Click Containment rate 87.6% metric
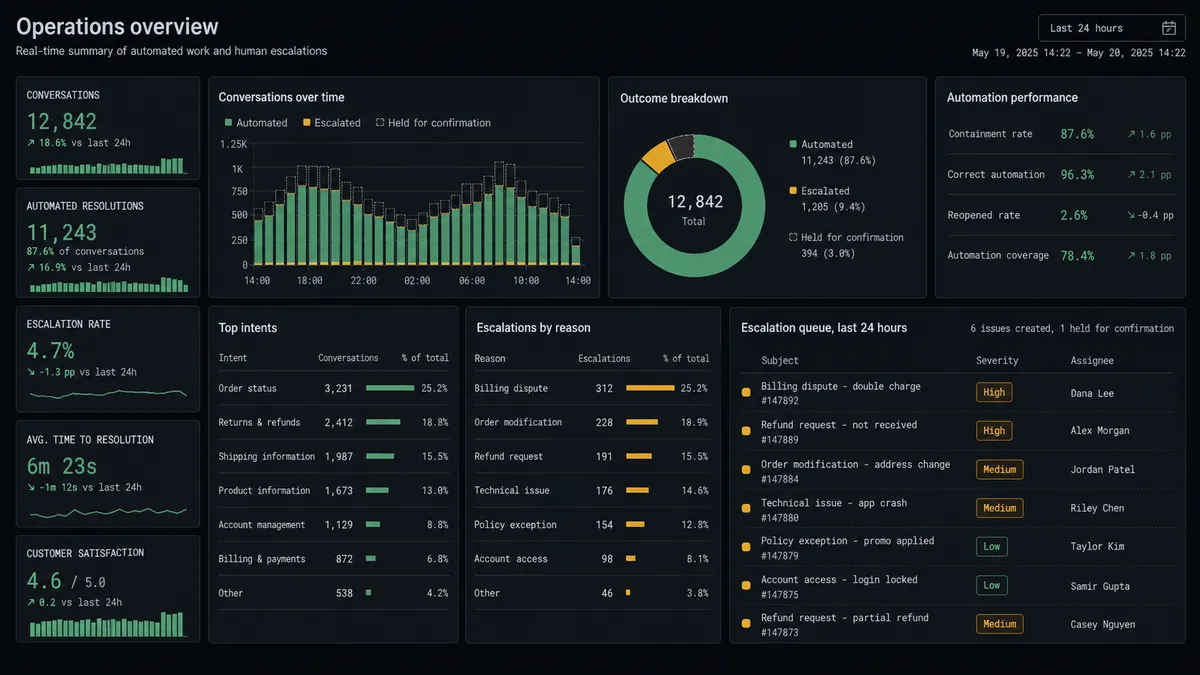This screenshot has height=675, width=1200. pos(1060,134)
